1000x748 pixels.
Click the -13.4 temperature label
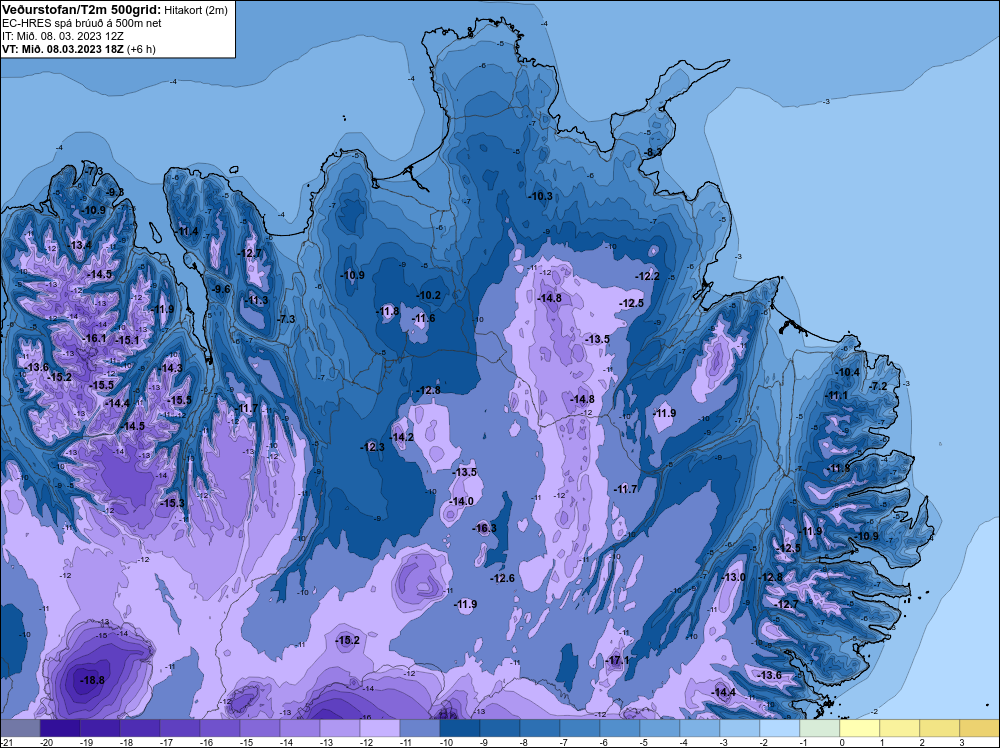point(80,245)
